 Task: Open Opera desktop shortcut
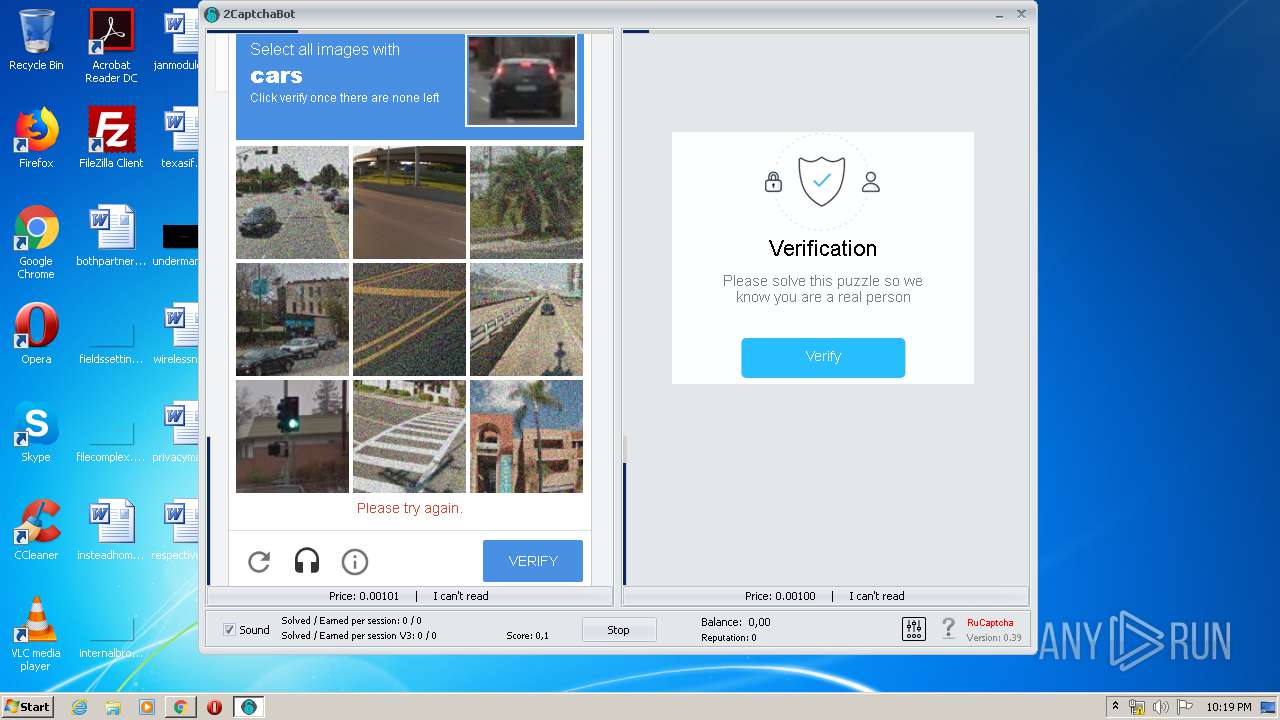(x=36, y=334)
